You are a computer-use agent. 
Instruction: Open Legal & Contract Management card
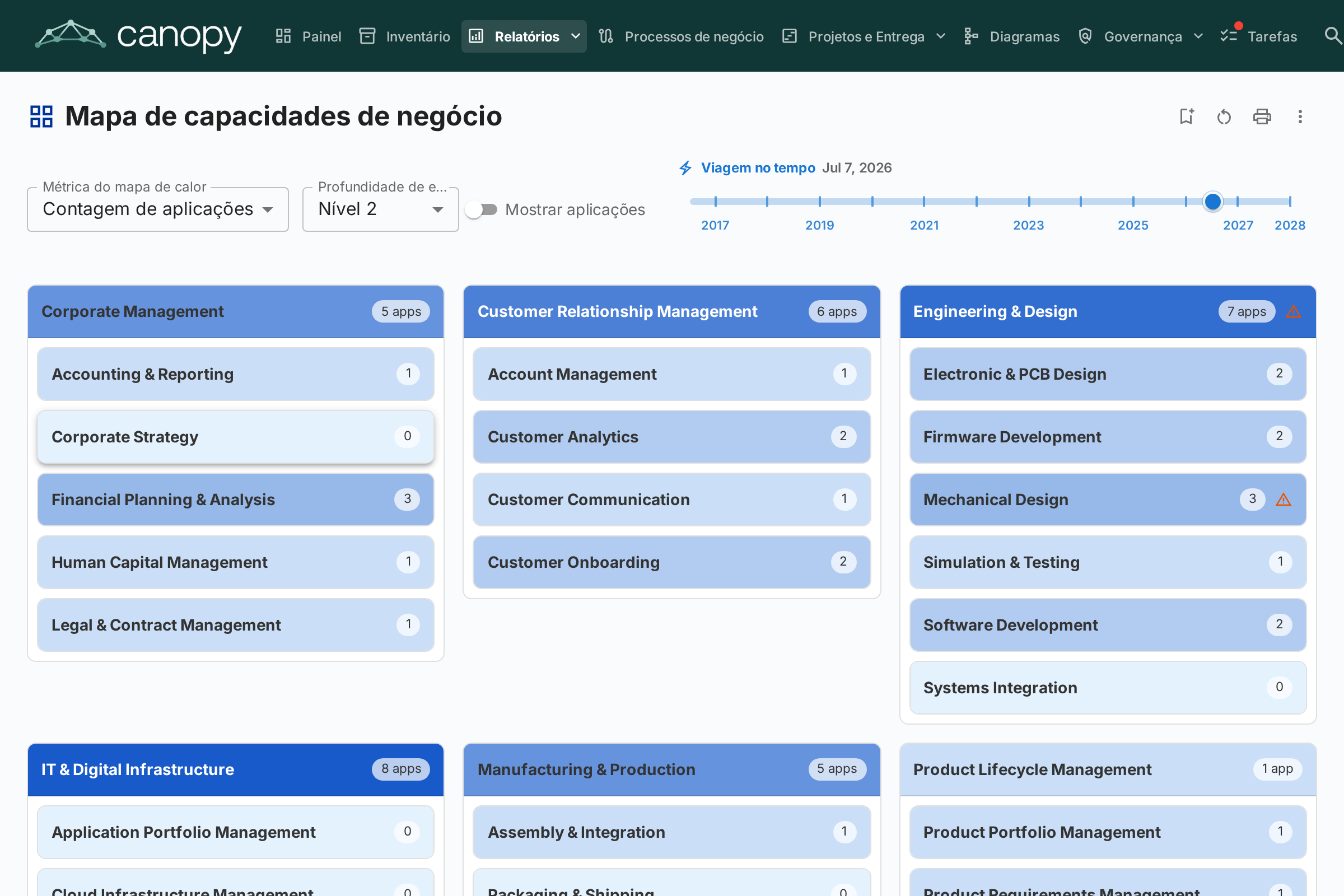coord(235,625)
